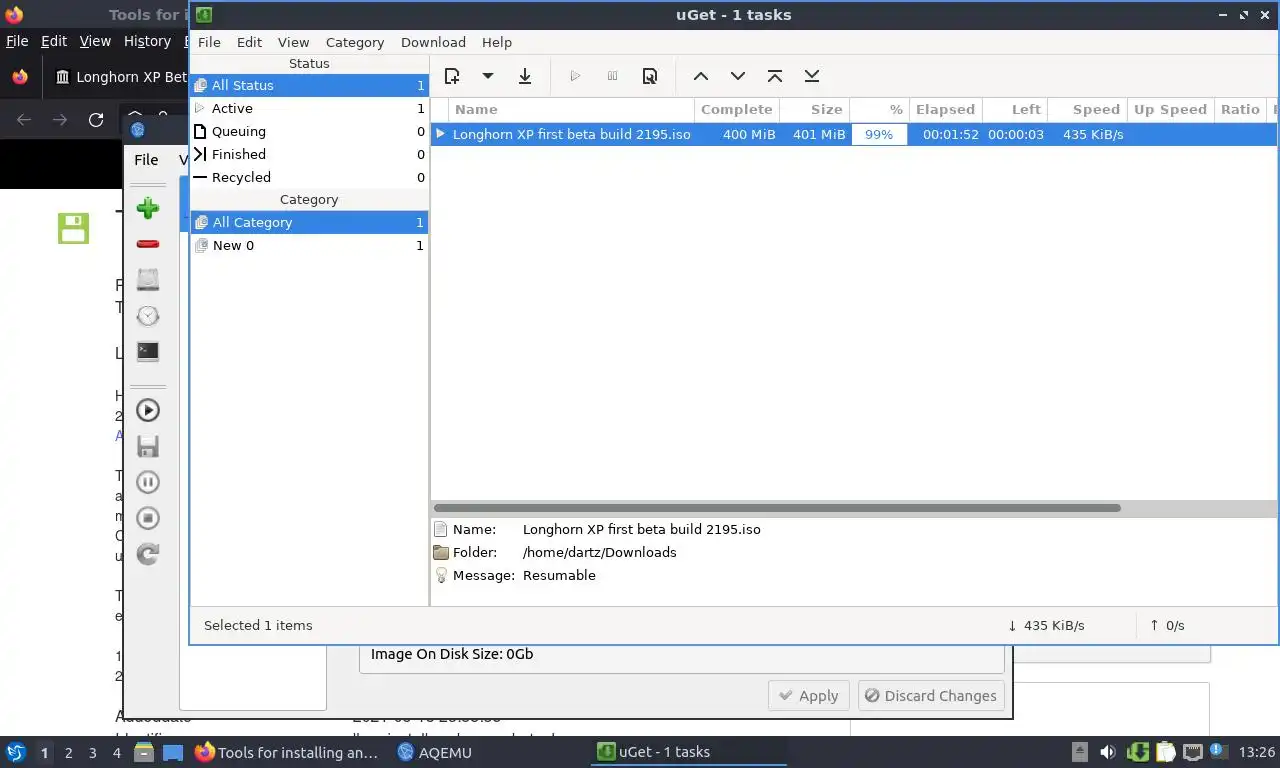Open the uGet File menu
Screen dimensions: 1280x768
click(x=209, y=42)
